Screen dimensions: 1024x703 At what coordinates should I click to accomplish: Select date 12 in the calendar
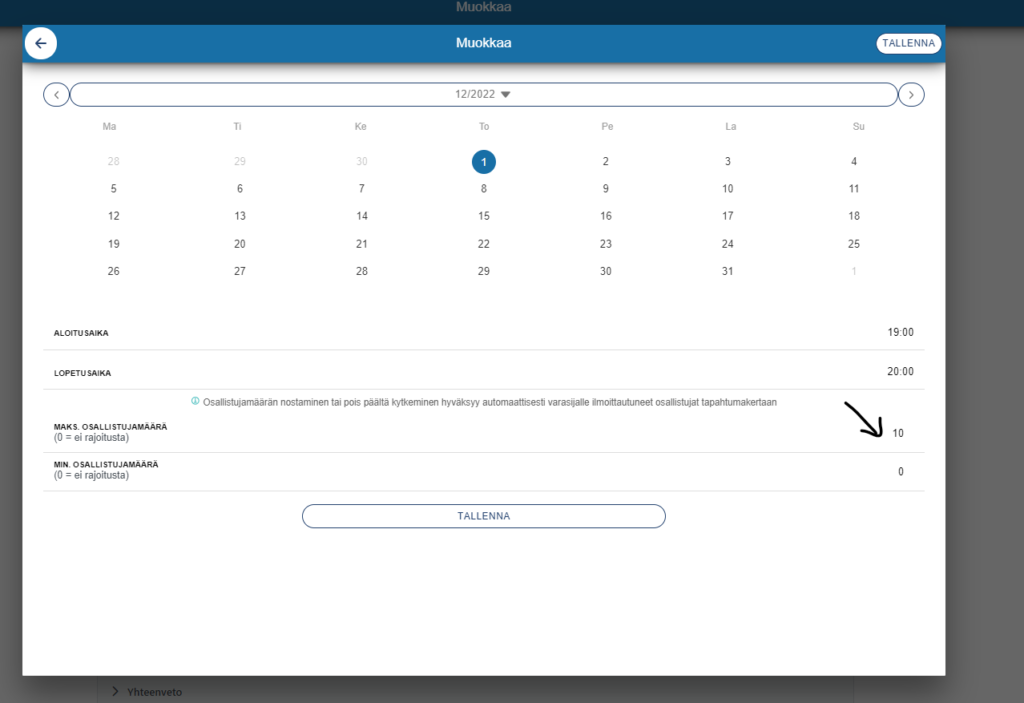coord(114,216)
